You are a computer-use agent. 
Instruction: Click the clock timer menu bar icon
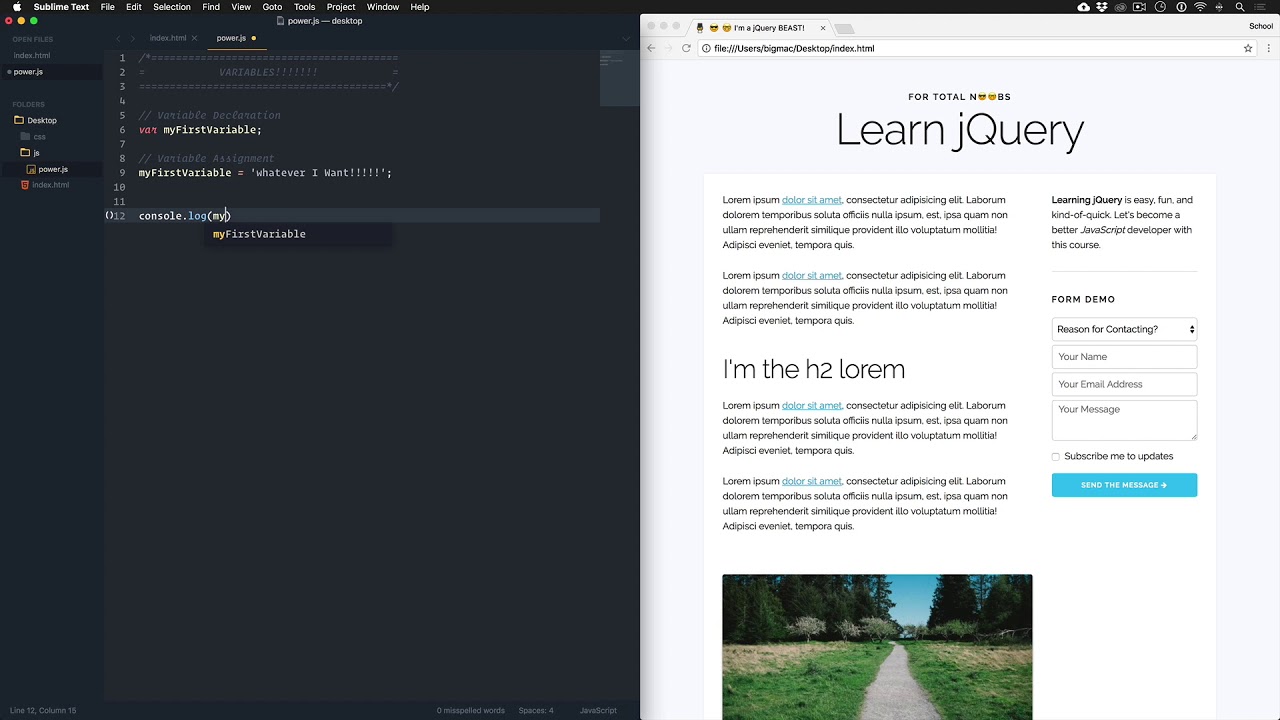pos(1161,7)
